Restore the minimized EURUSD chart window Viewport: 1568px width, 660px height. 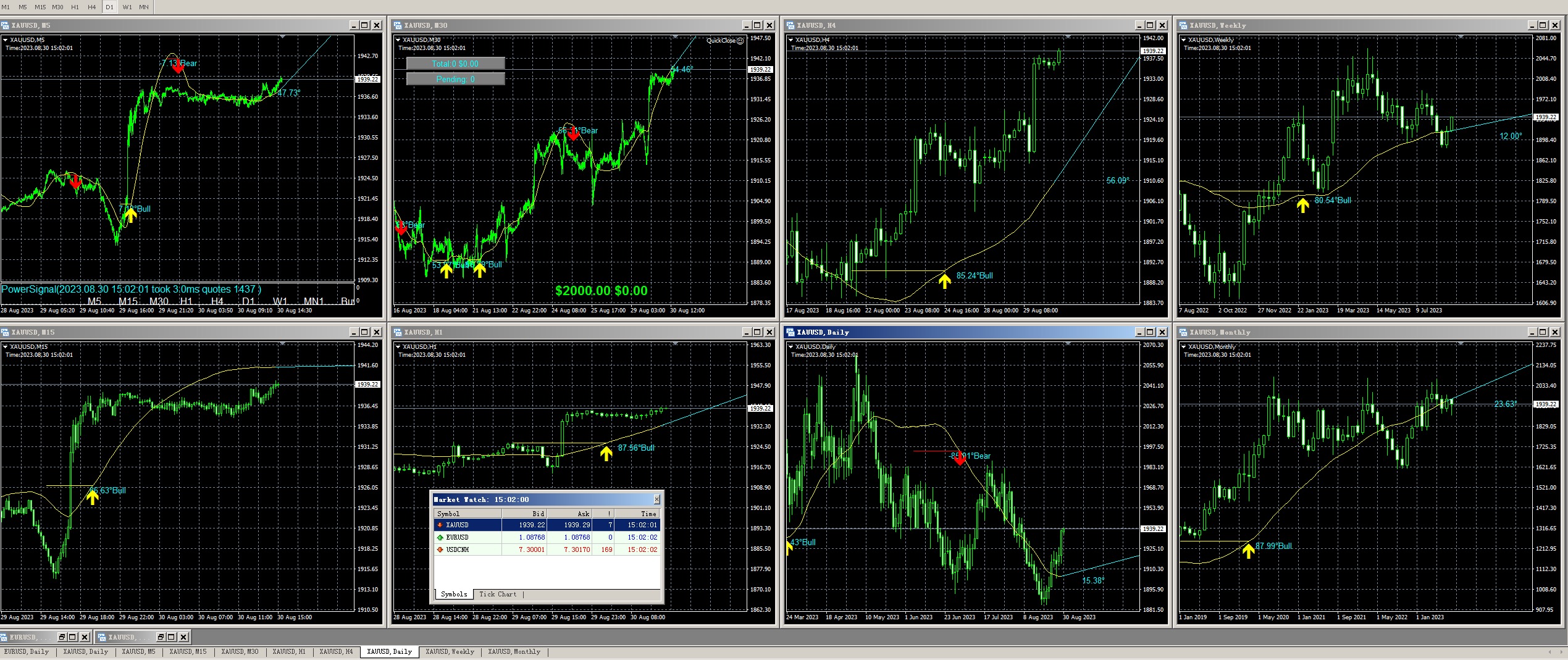[62, 637]
